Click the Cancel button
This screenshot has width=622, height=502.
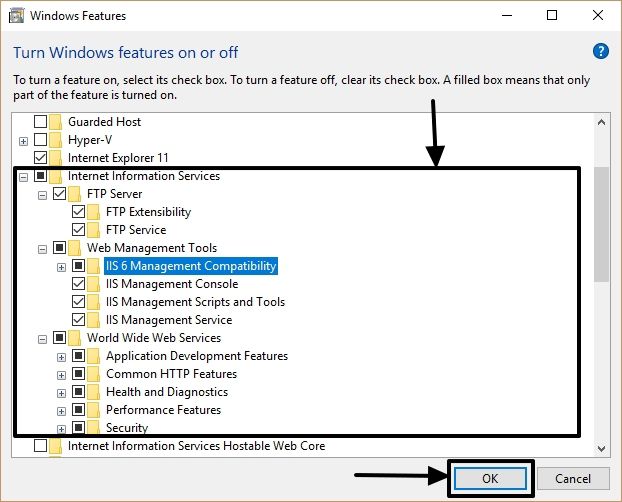tap(573, 479)
